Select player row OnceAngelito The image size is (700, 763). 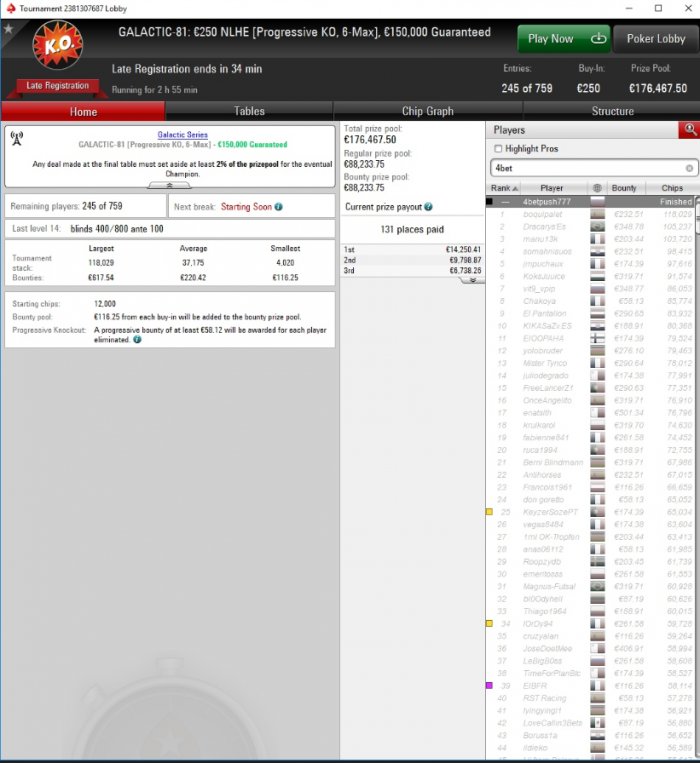(590, 400)
